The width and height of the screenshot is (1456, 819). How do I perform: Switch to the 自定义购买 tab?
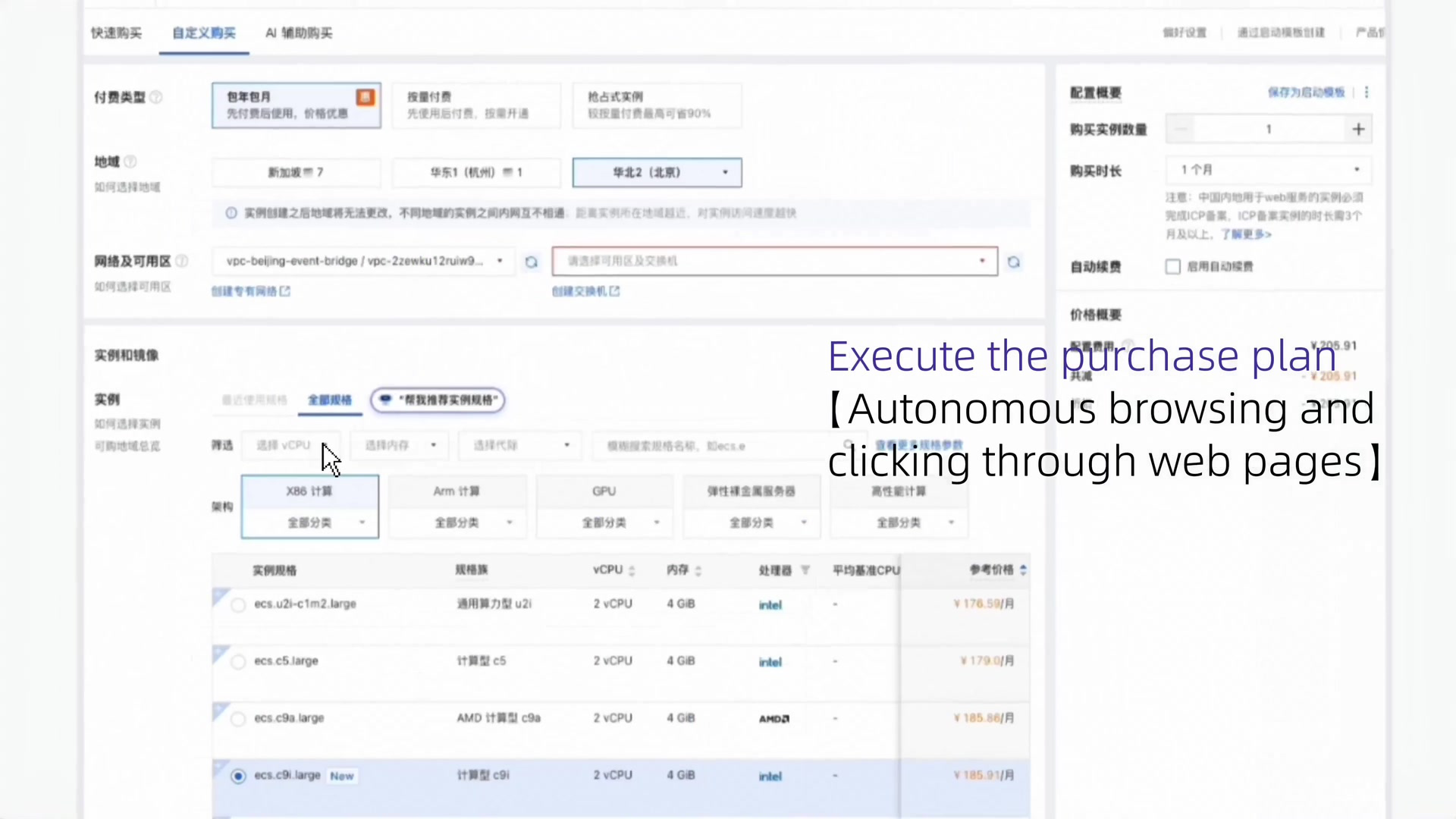click(204, 33)
